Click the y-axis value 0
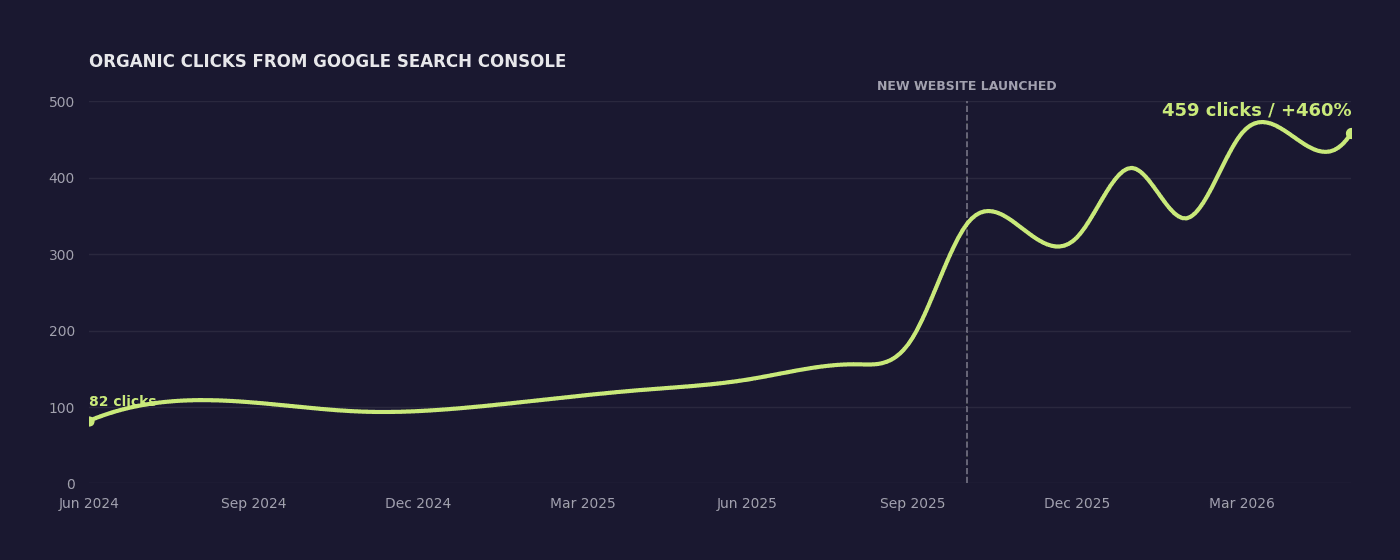Screen dimensions: 1400x560 coord(71,484)
